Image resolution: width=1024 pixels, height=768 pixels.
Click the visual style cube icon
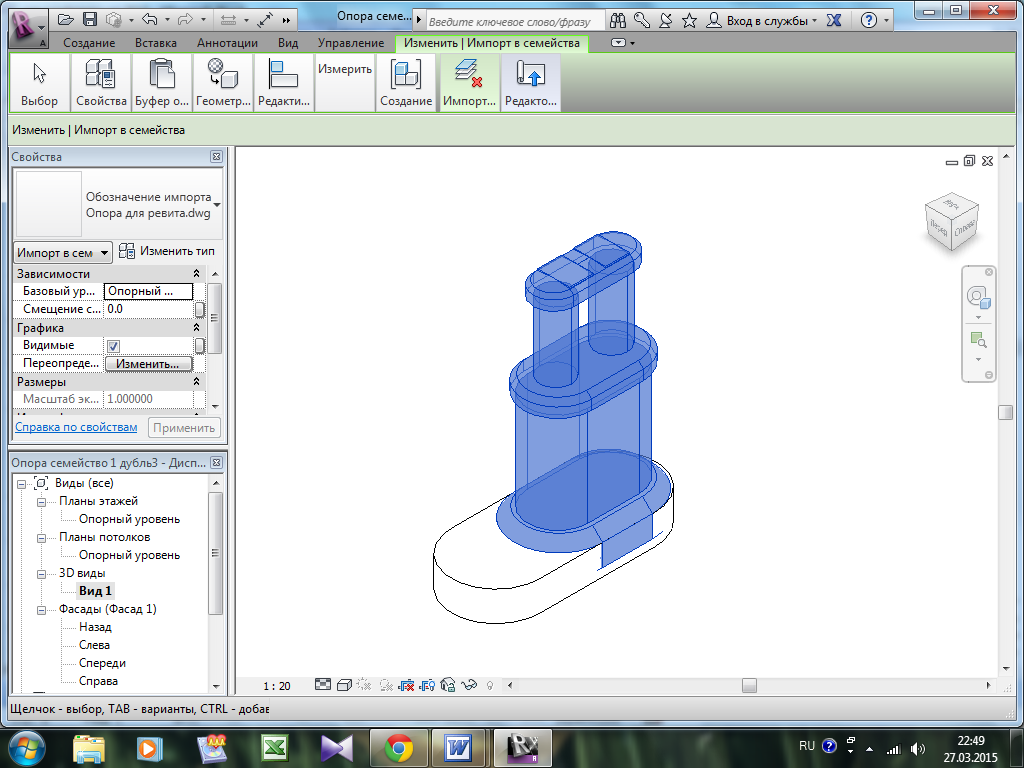pyautogui.click(x=343, y=685)
